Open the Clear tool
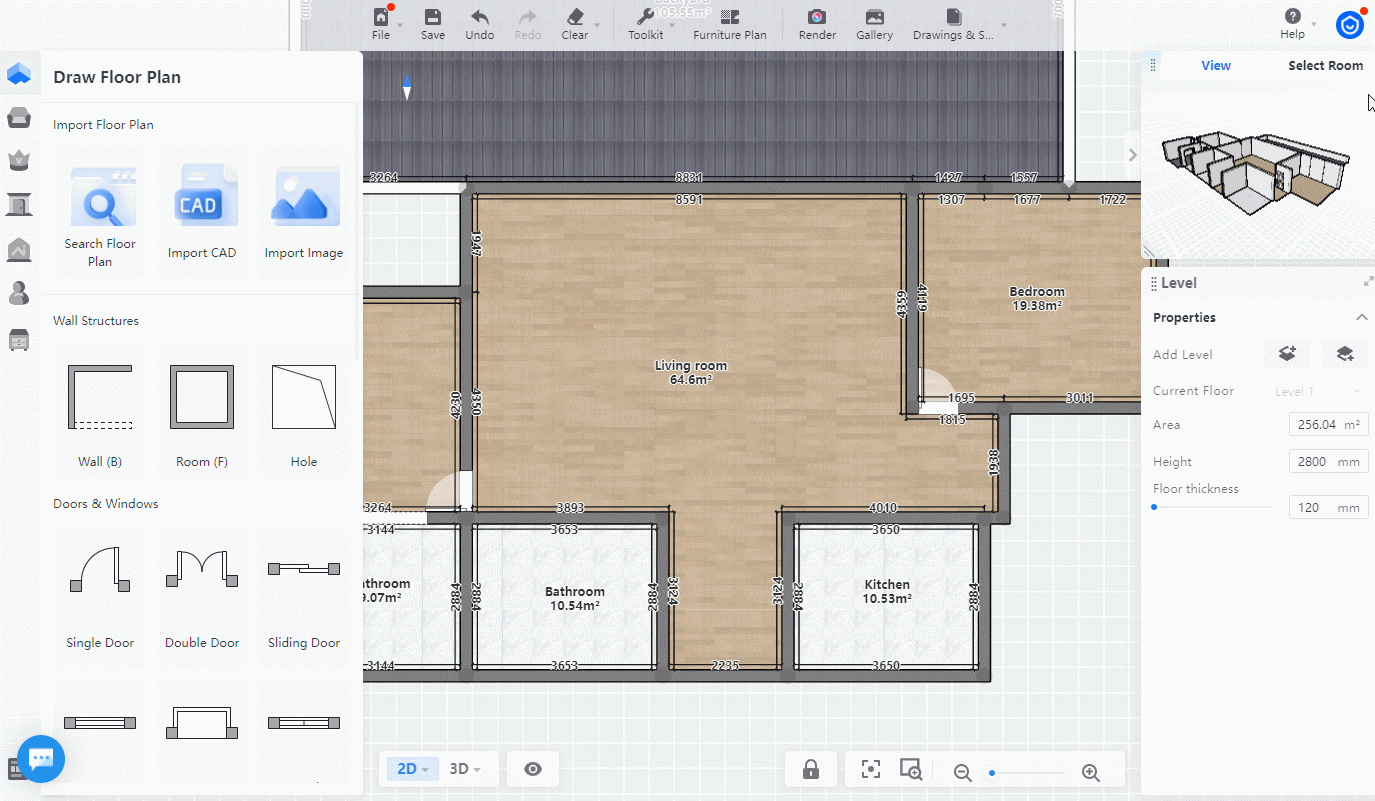The width and height of the screenshot is (1375, 801). click(x=575, y=24)
